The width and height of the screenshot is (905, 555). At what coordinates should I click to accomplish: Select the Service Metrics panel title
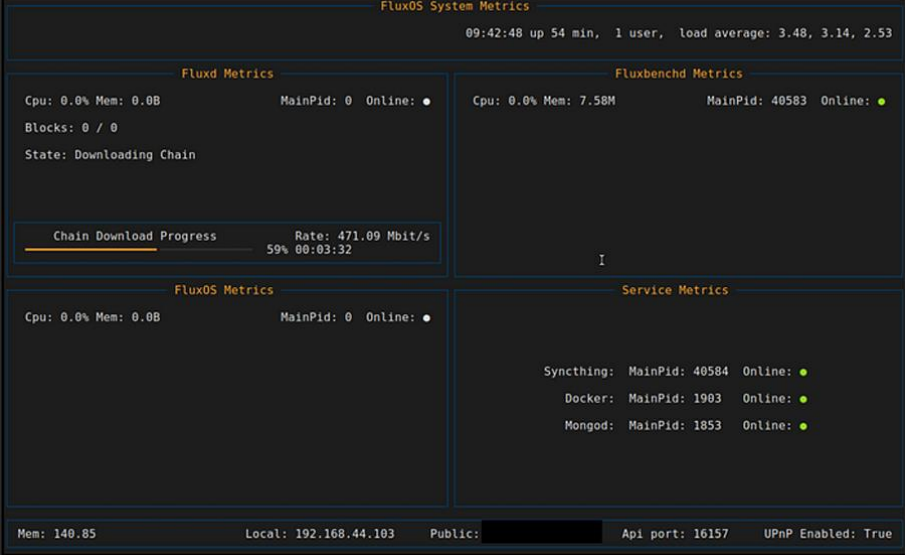tap(675, 290)
